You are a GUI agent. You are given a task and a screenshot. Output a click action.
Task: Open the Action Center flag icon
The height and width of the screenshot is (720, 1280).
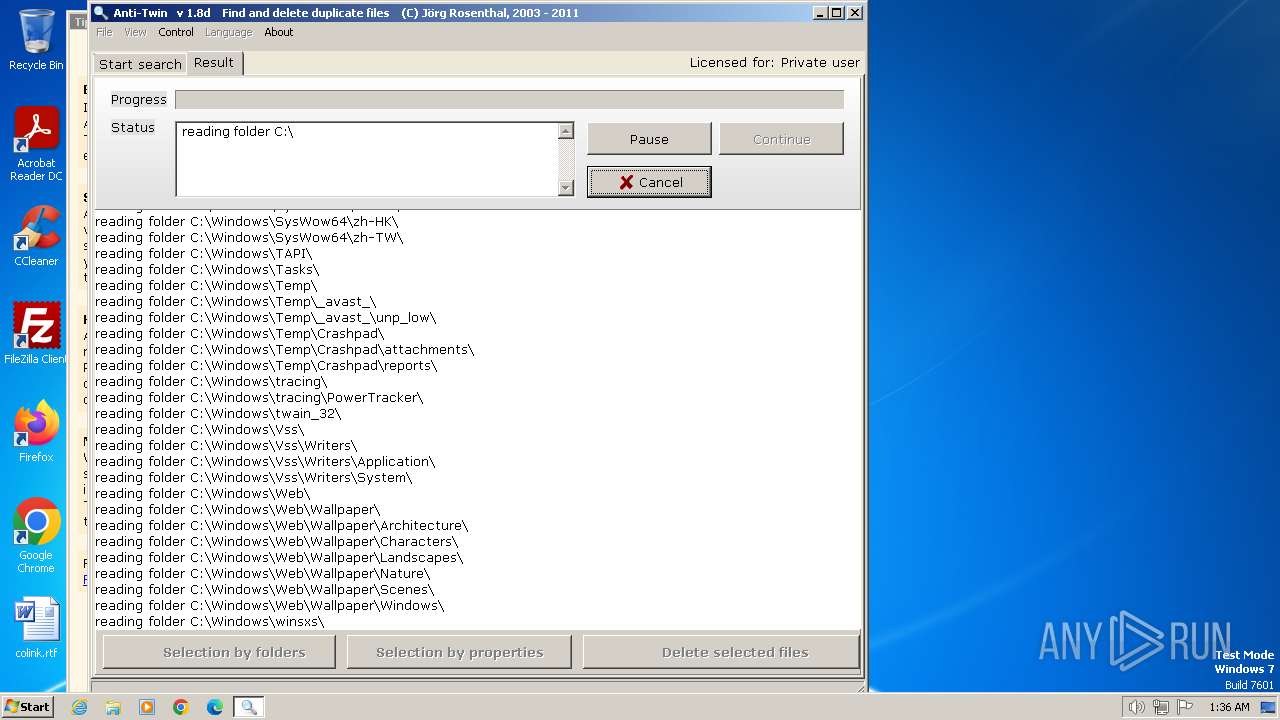[1184, 707]
